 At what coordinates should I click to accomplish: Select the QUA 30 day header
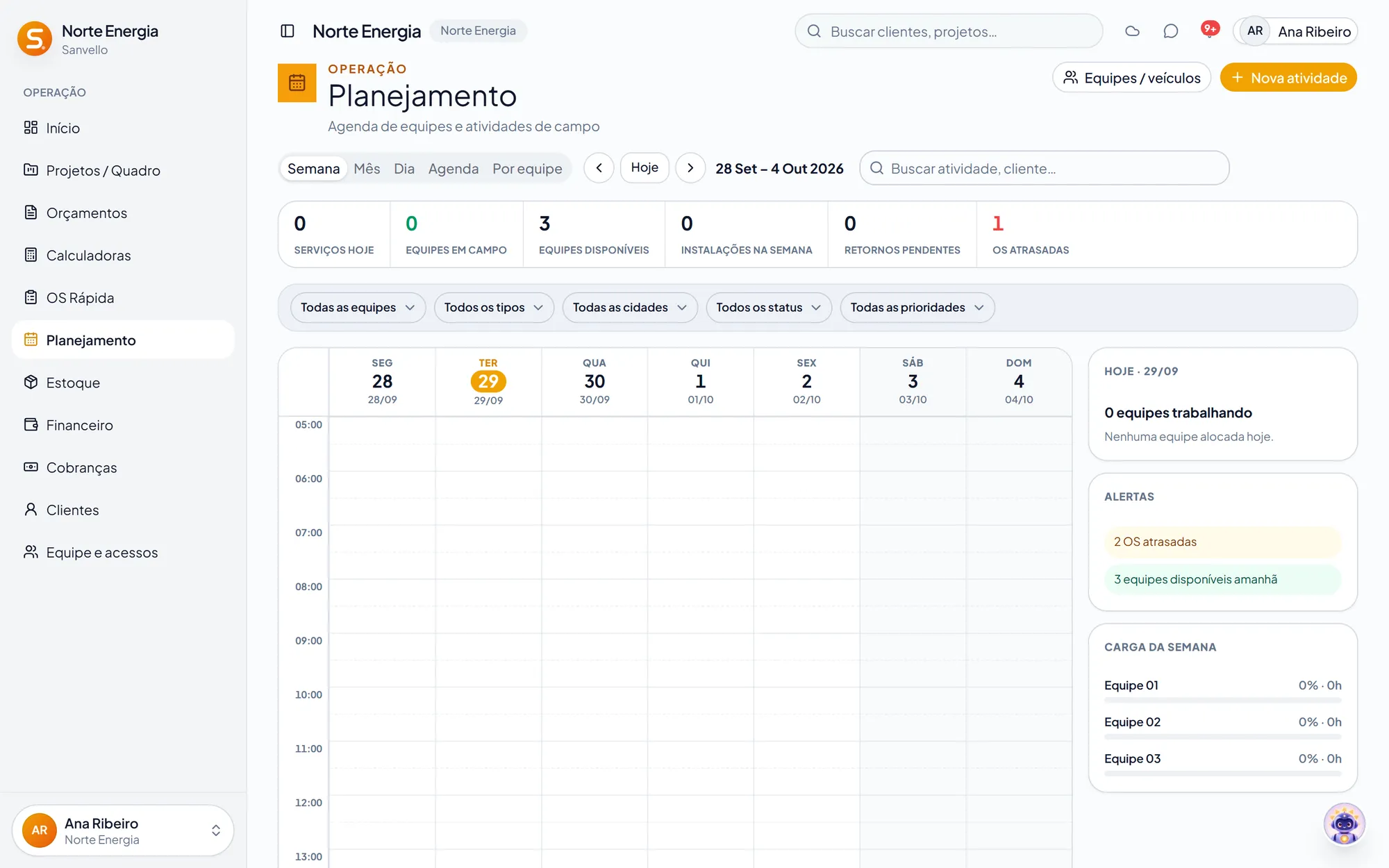pyautogui.click(x=594, y=382)
